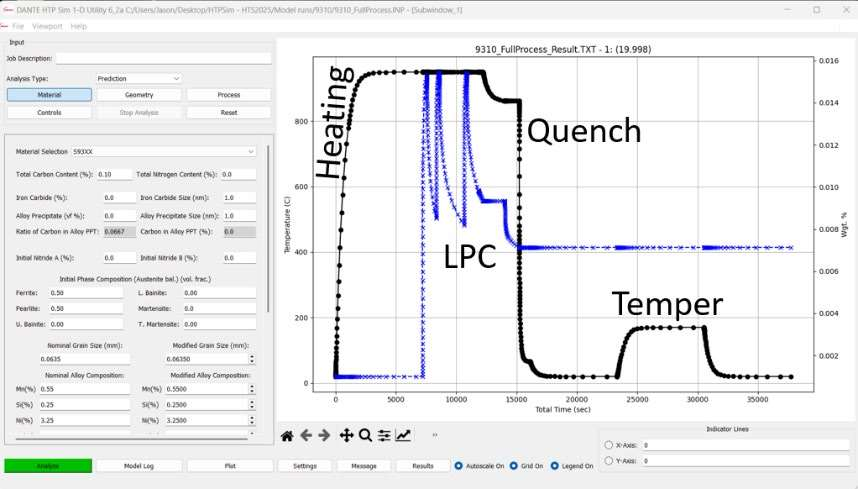This screenshot has width=858, height=489.
Task: Open the edit axis curve parameters icon
Action: pos(403,435)
